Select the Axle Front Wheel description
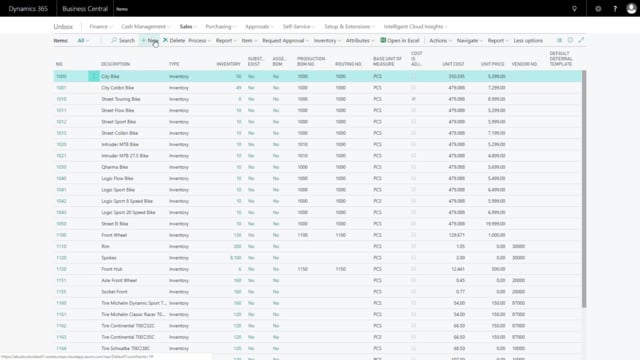640x360 pixels. 119,280
